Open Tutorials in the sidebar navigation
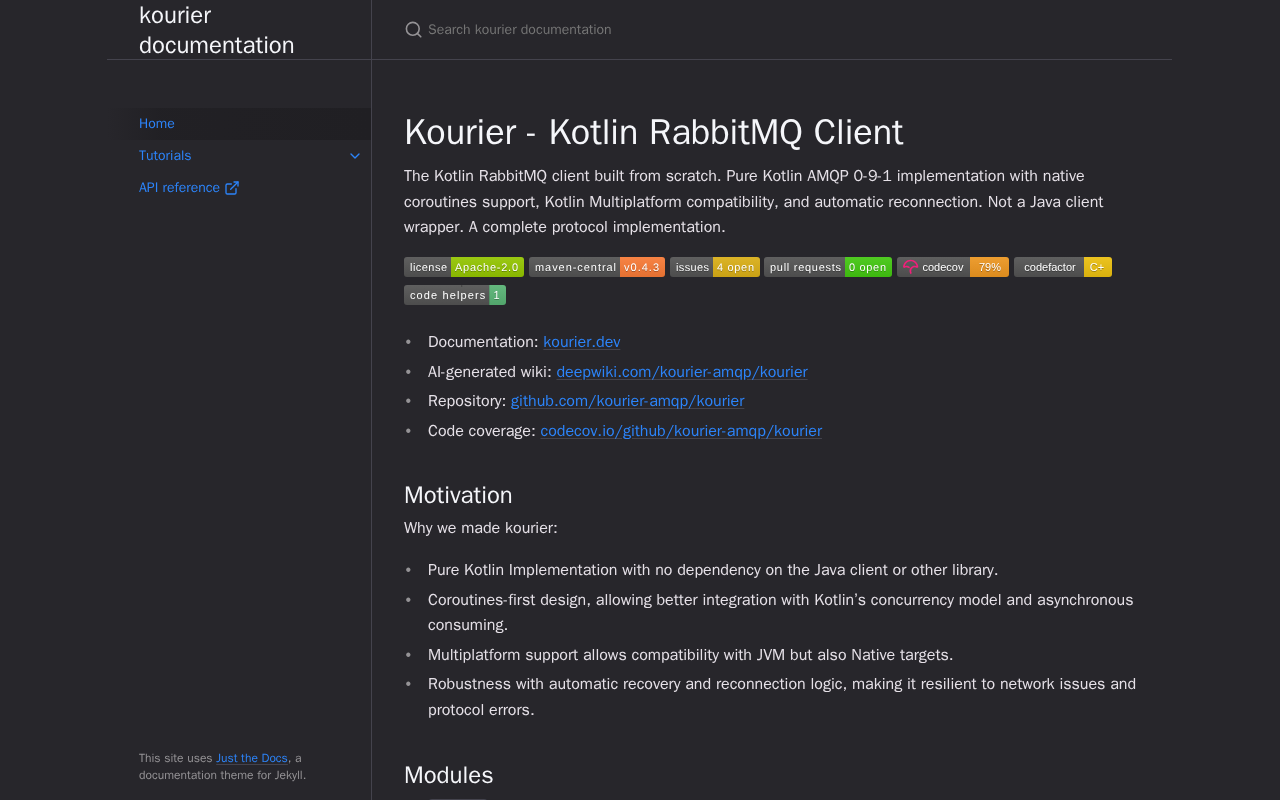 click(165, 156)
